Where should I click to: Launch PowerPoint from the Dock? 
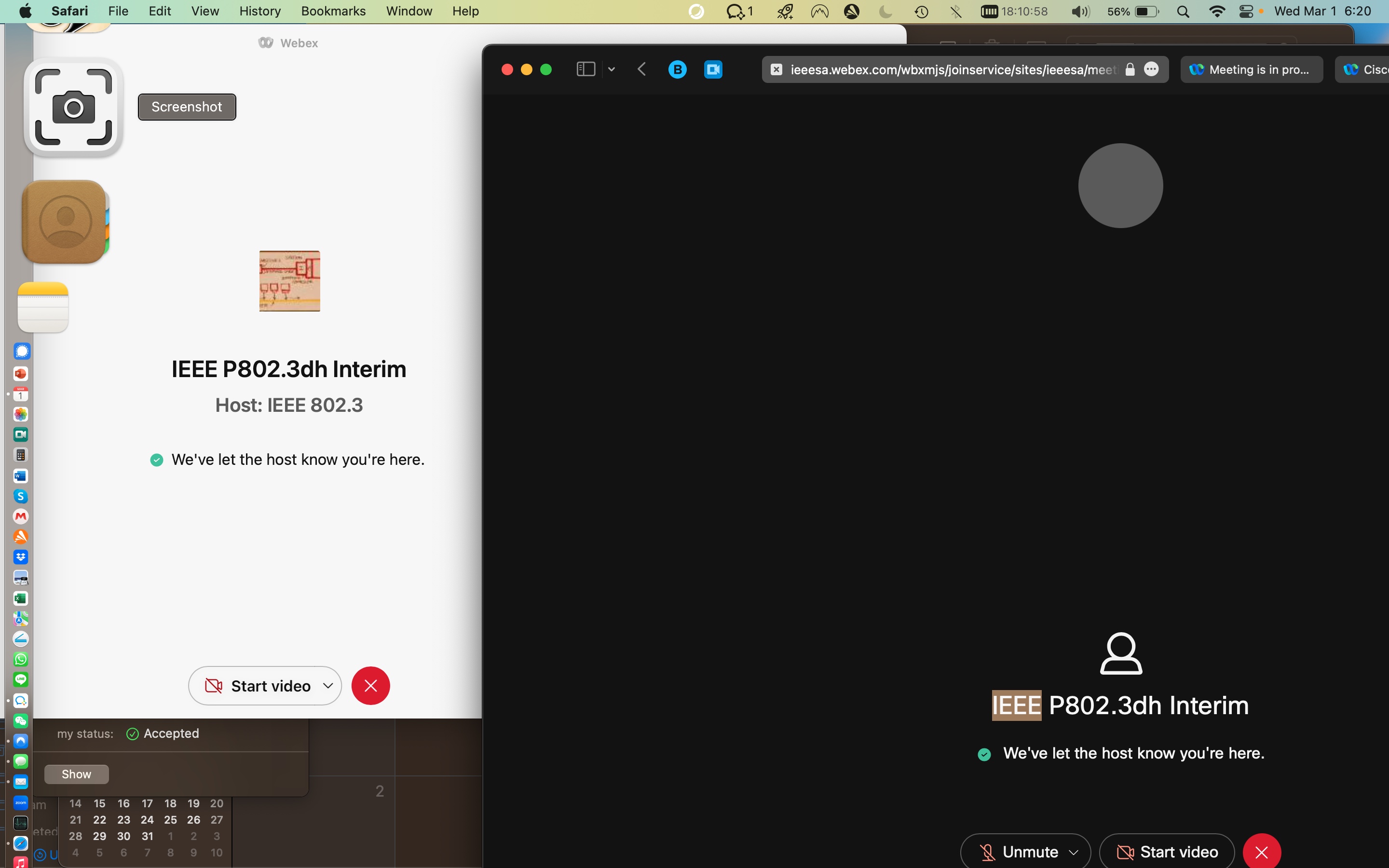(21, 374)
